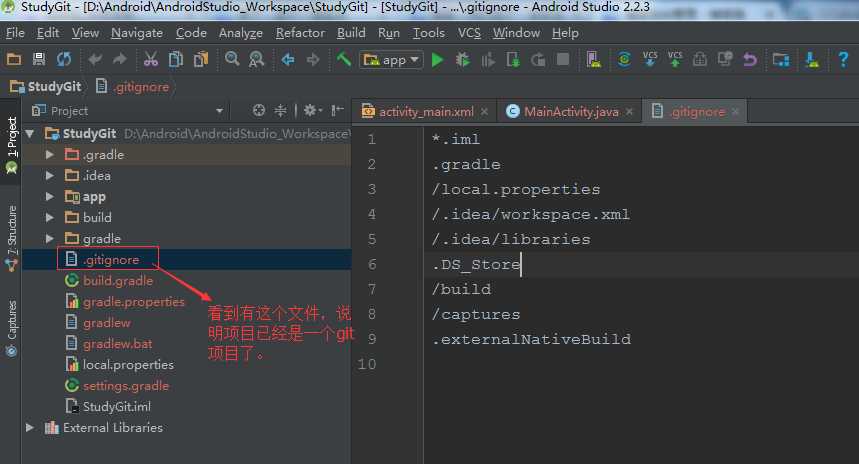Revert changes with purple undo icon

pos(750,59)
